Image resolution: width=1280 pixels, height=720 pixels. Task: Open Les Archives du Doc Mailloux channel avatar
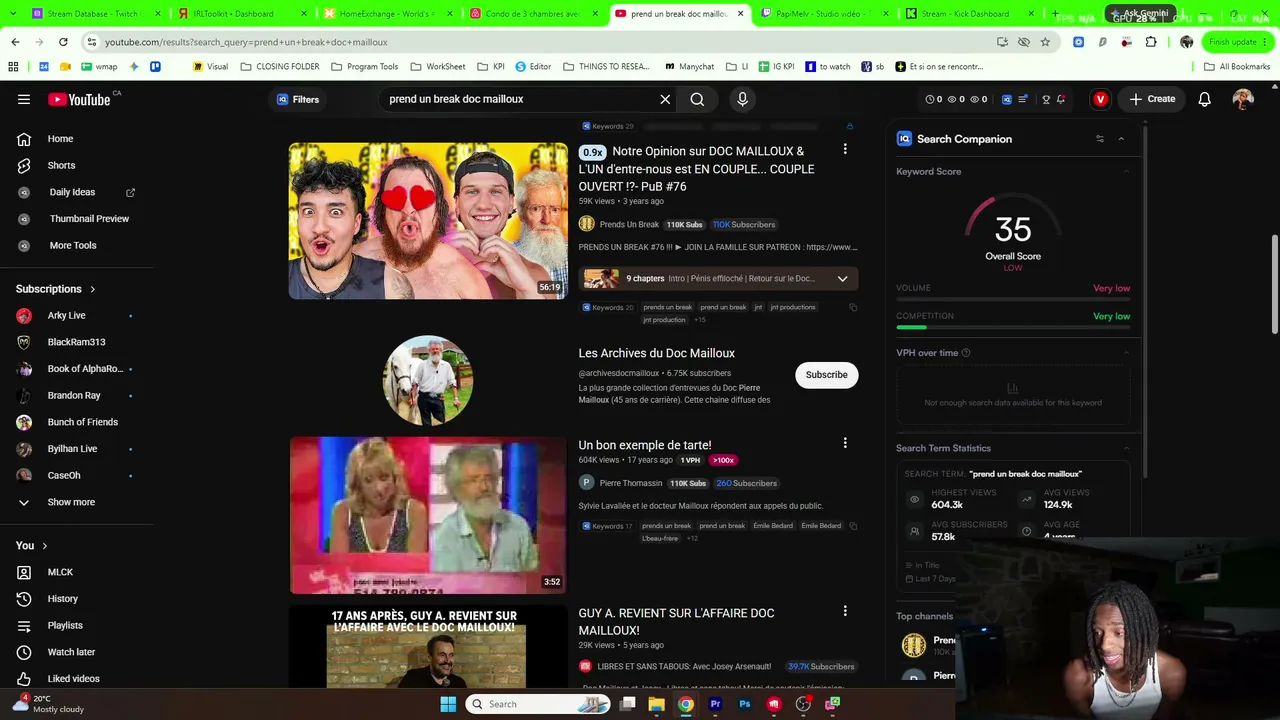pyautogui.click(x=428, y=381)
